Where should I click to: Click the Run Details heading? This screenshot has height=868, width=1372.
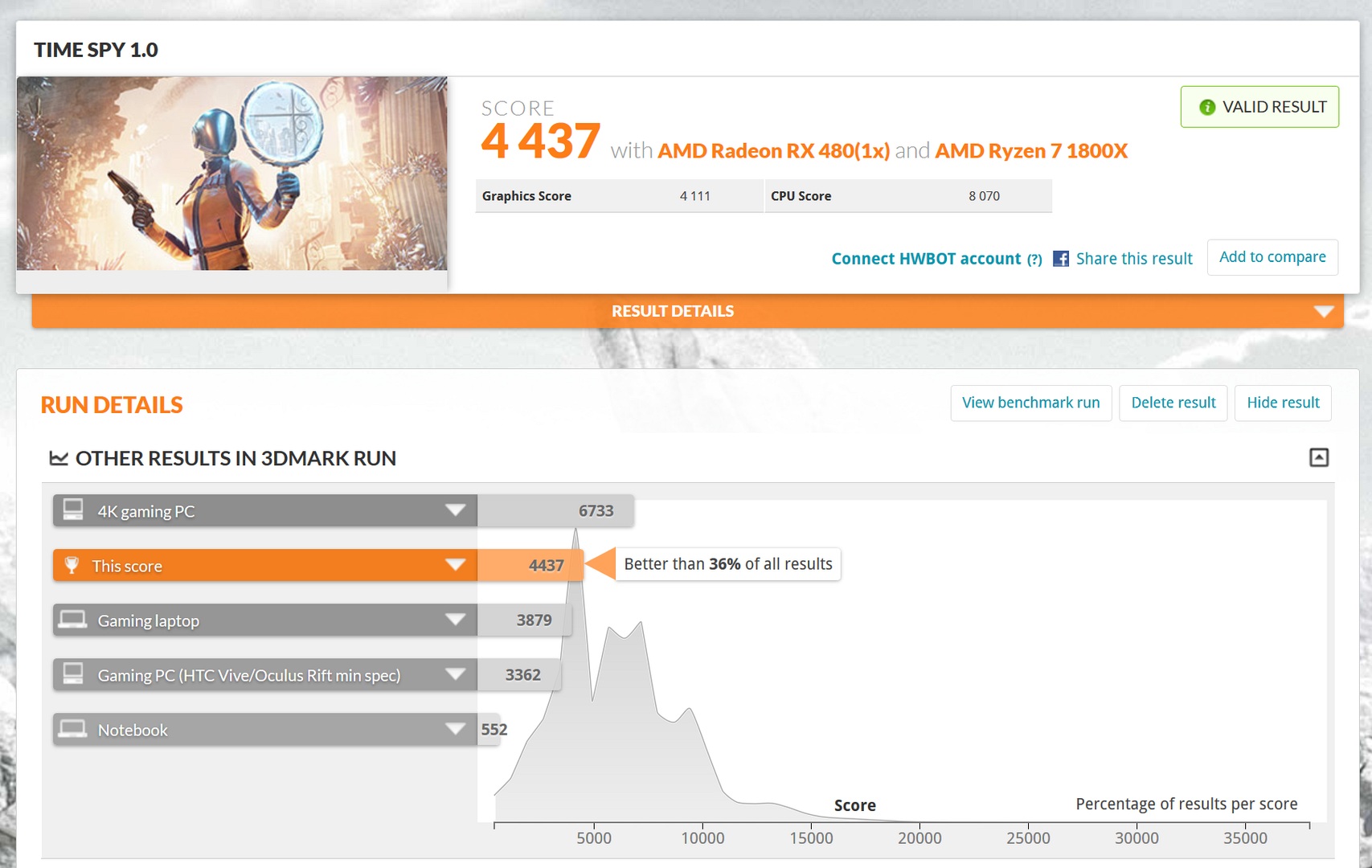click(112, 405)
